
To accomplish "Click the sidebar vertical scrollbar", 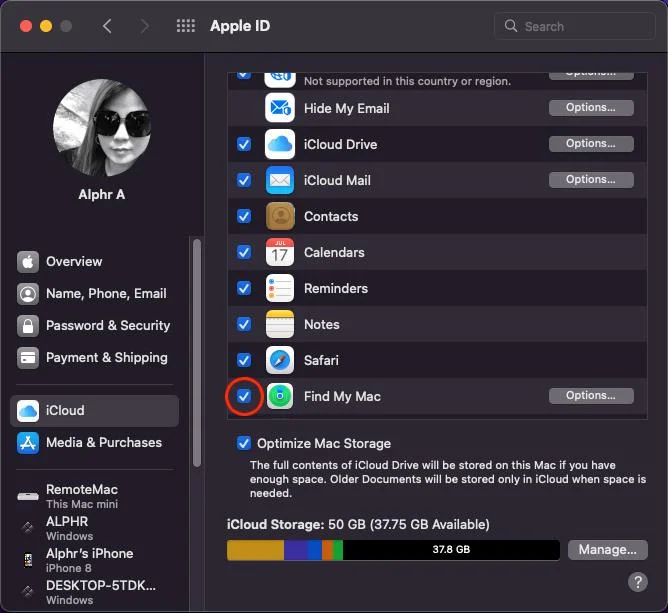I will (196, 353).
